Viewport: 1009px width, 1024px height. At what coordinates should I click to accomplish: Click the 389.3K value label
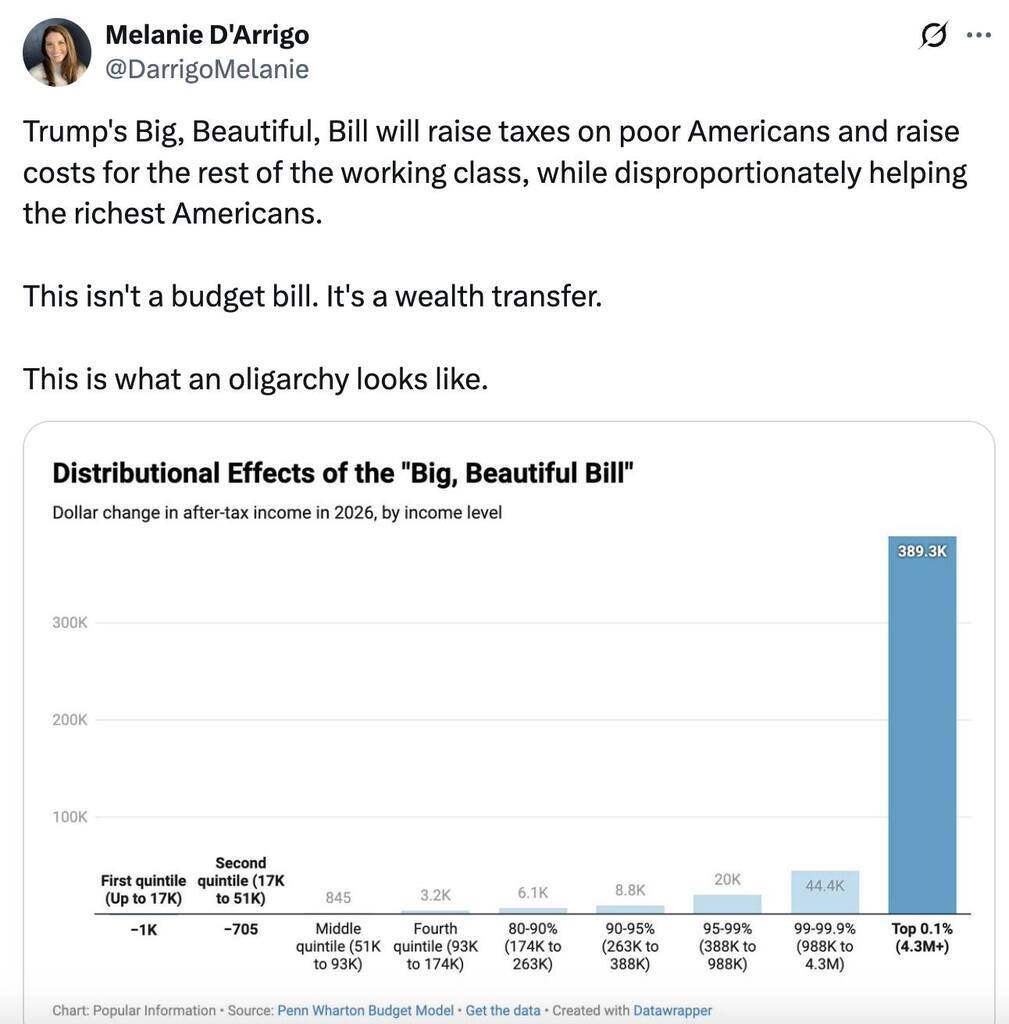click(922, 551)
